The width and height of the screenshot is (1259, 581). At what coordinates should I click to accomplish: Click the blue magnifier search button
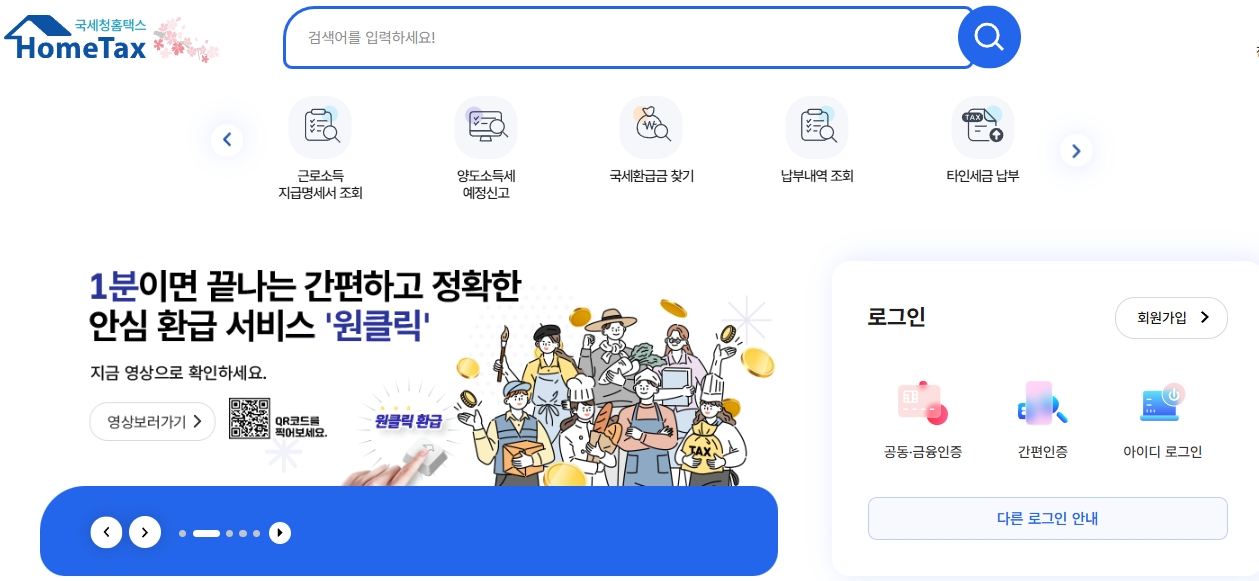click(989, 37)
